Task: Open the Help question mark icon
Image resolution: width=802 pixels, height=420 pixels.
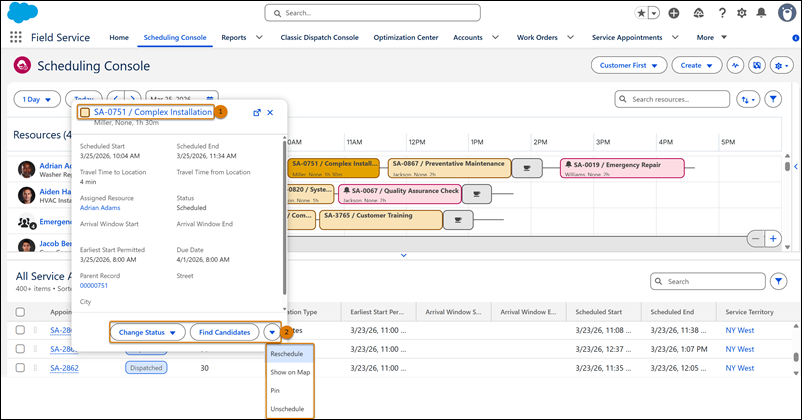Action: [722, 13]
